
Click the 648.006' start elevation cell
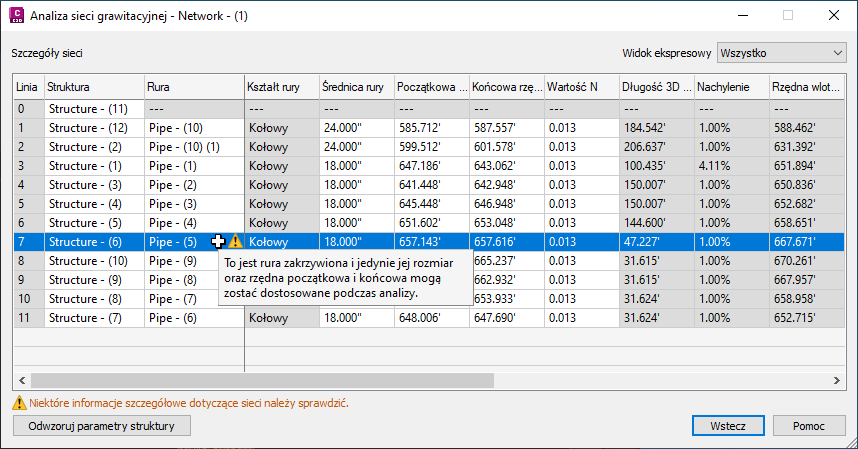[x=432, y=318]
